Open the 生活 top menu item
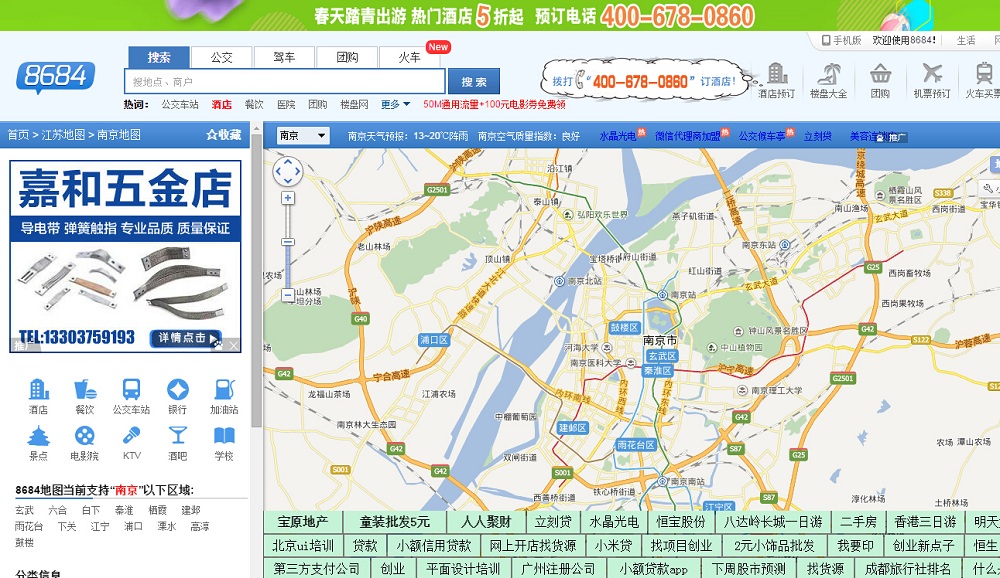 click(966, 40)
